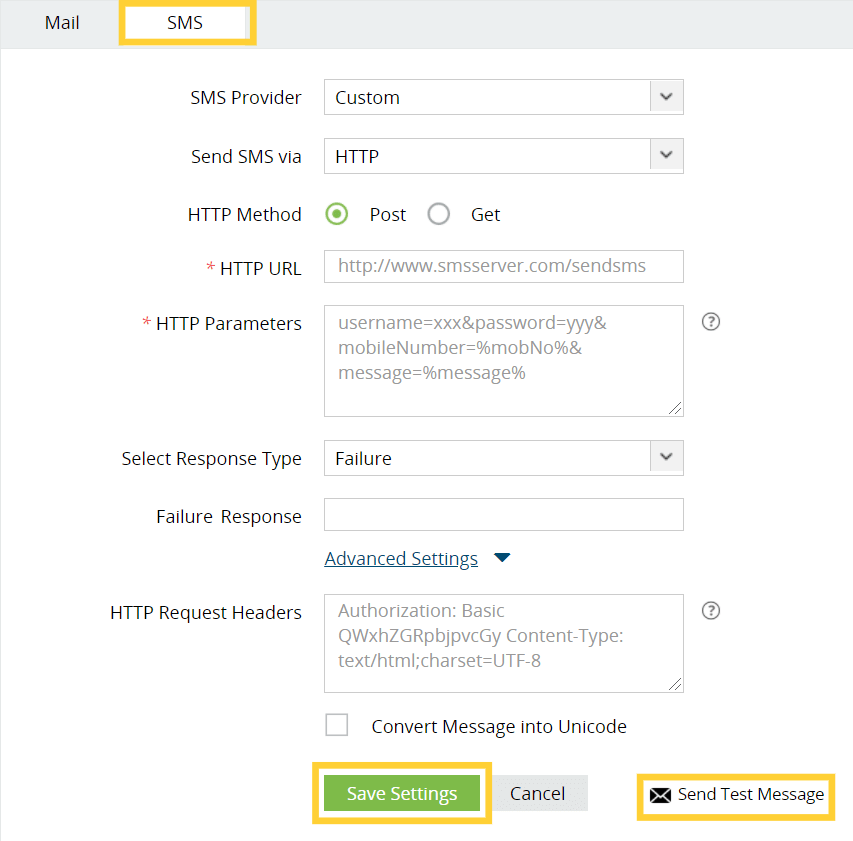Click the Cancel button

(538, 794)
